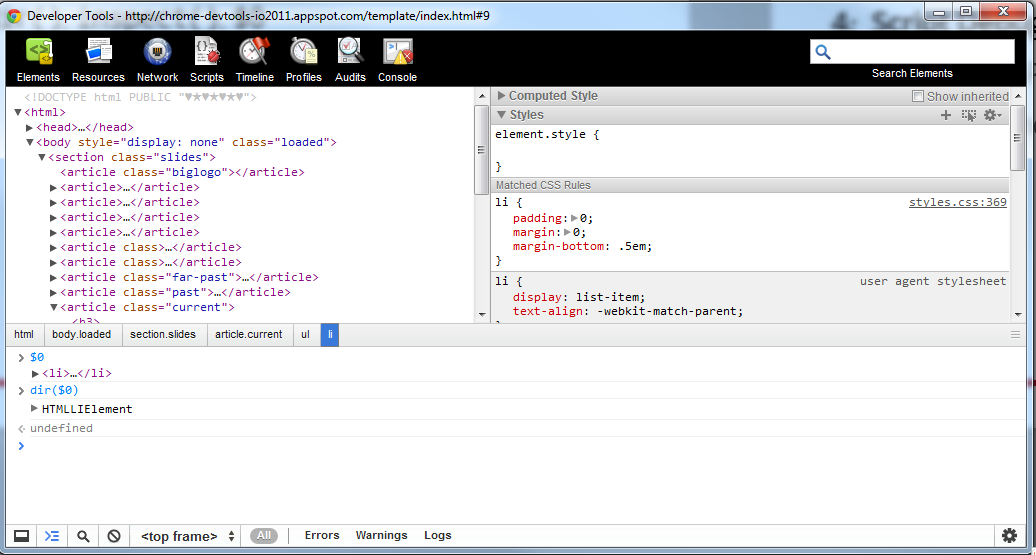
Task: Enable the Show inherited checkbox
Action: (917, 96)
